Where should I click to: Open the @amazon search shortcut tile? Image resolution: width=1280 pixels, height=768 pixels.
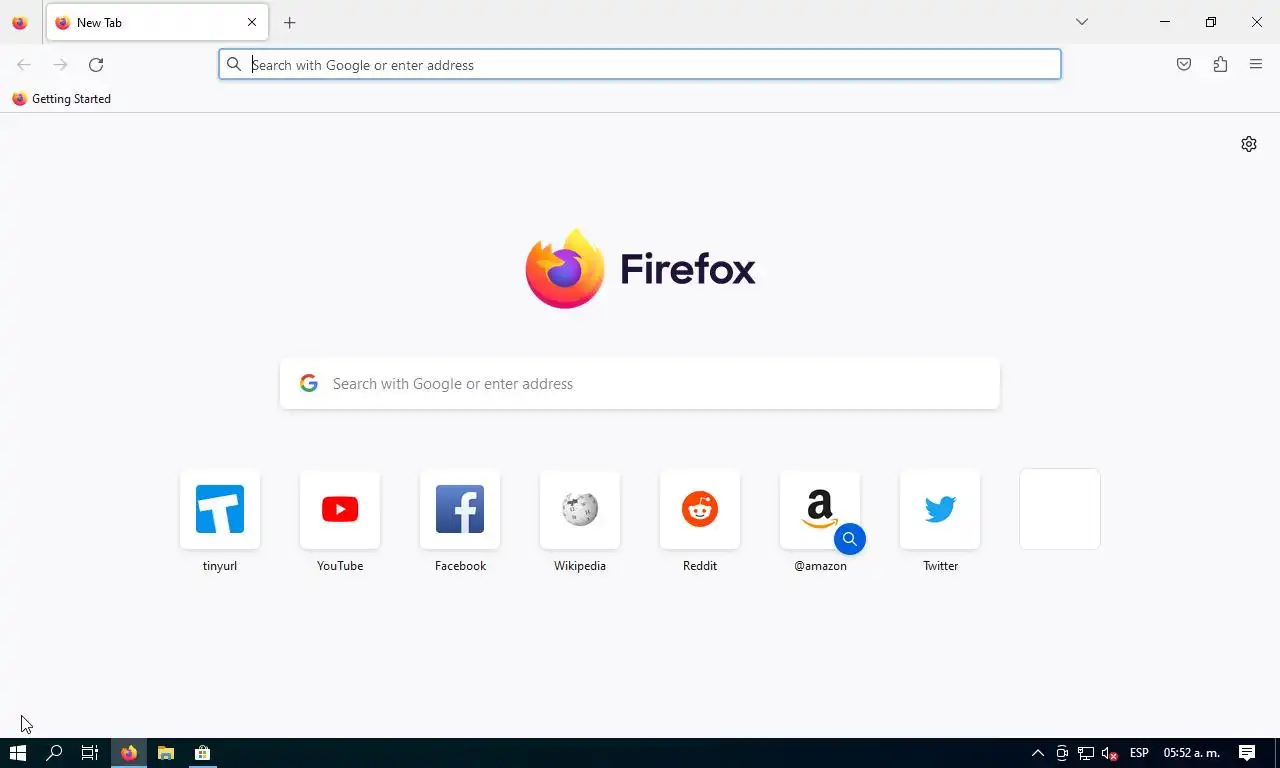click(820, 509)
